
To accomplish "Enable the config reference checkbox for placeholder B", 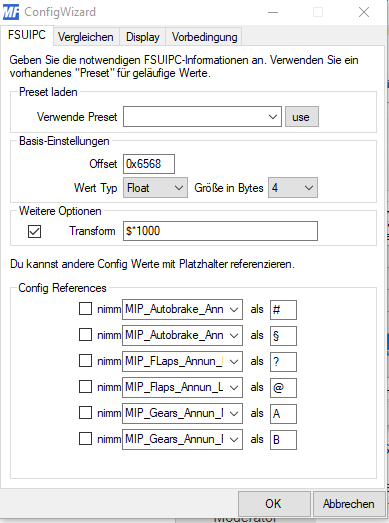I will tap(85, 439).
